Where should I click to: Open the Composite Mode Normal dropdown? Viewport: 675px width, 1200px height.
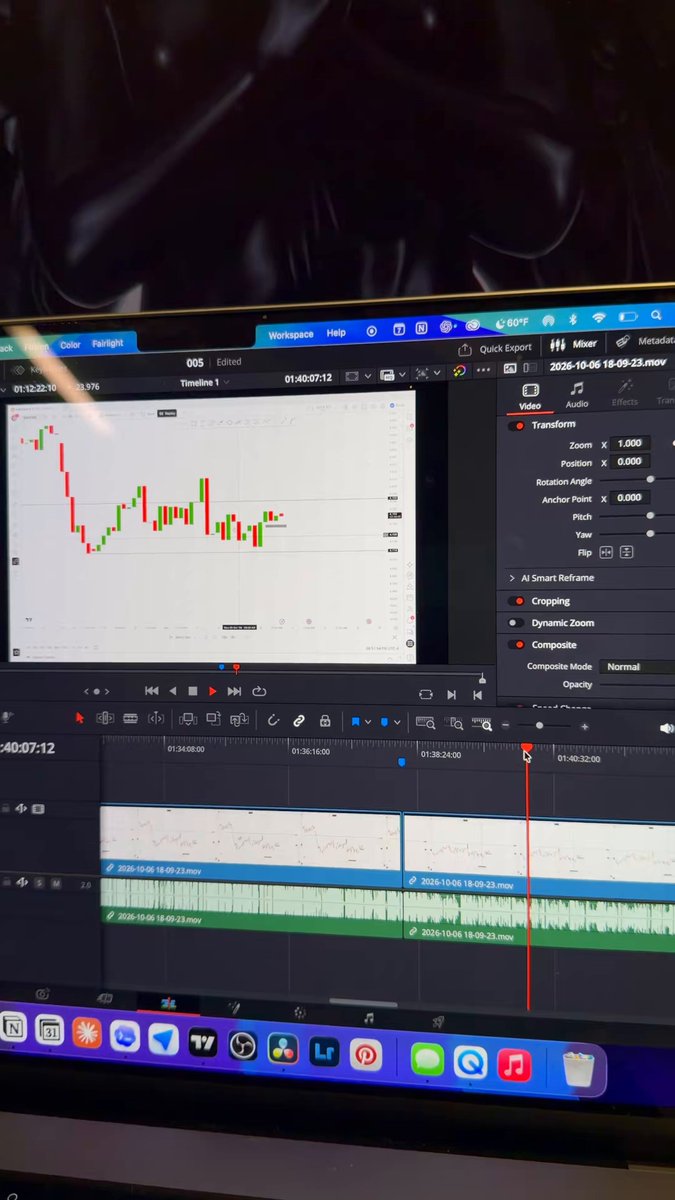(x=636, y=666)
